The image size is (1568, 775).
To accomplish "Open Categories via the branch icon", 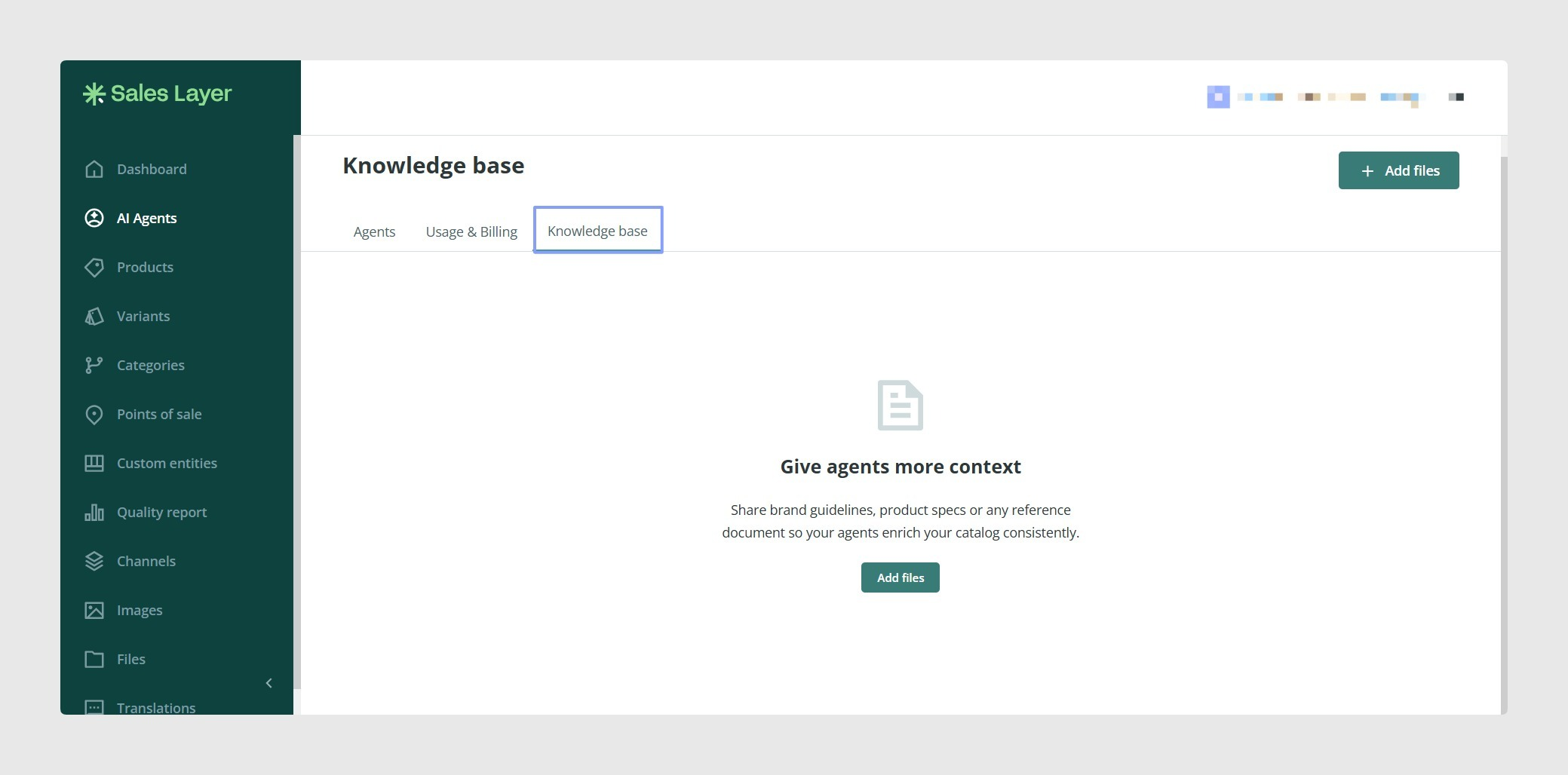I will point(94,365).
